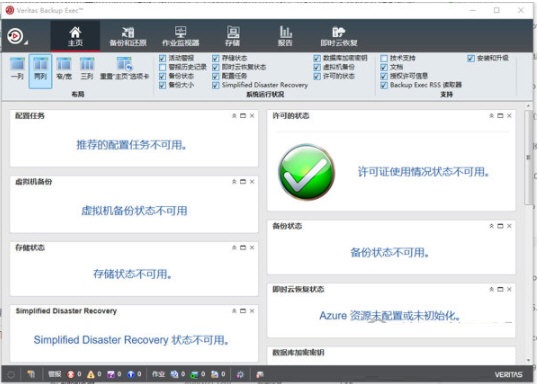Close the Simplified Disaster Recovery panel

coord(252,311)
